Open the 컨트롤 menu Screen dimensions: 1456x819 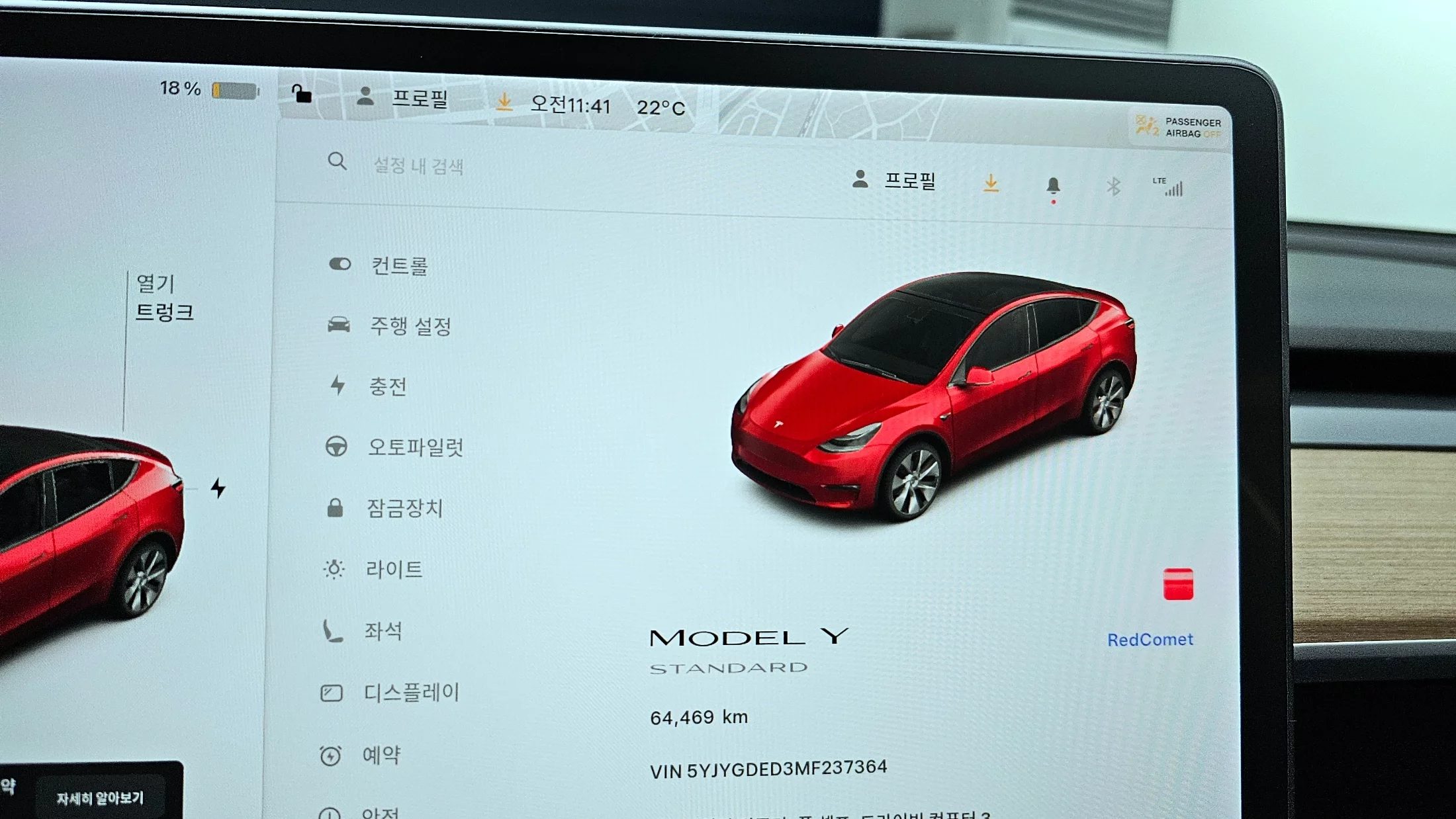coord(398,266)
